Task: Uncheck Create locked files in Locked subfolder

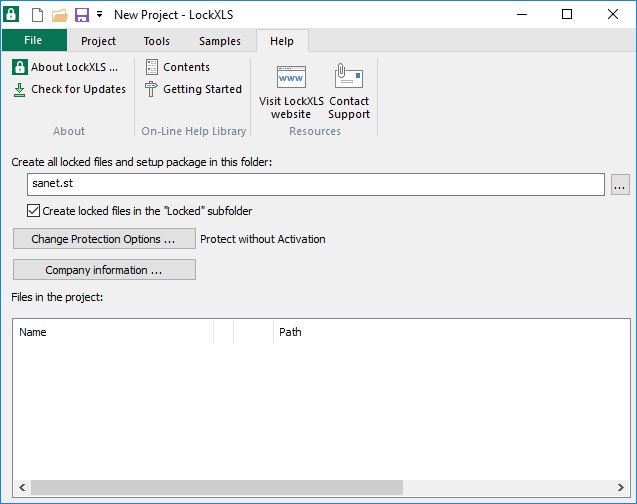Action: (33, 211)
